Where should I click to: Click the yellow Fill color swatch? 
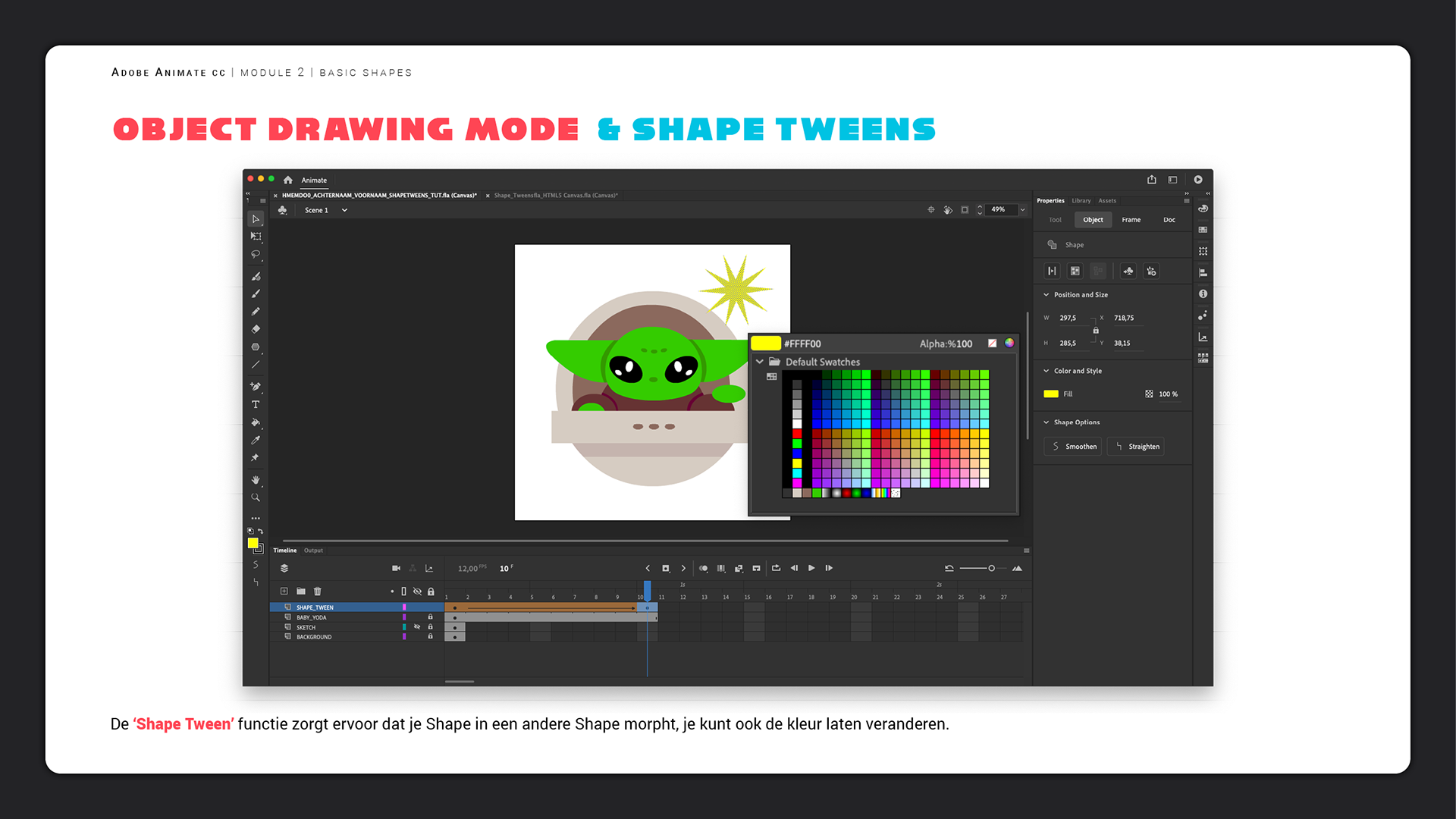pos(1050,394)
